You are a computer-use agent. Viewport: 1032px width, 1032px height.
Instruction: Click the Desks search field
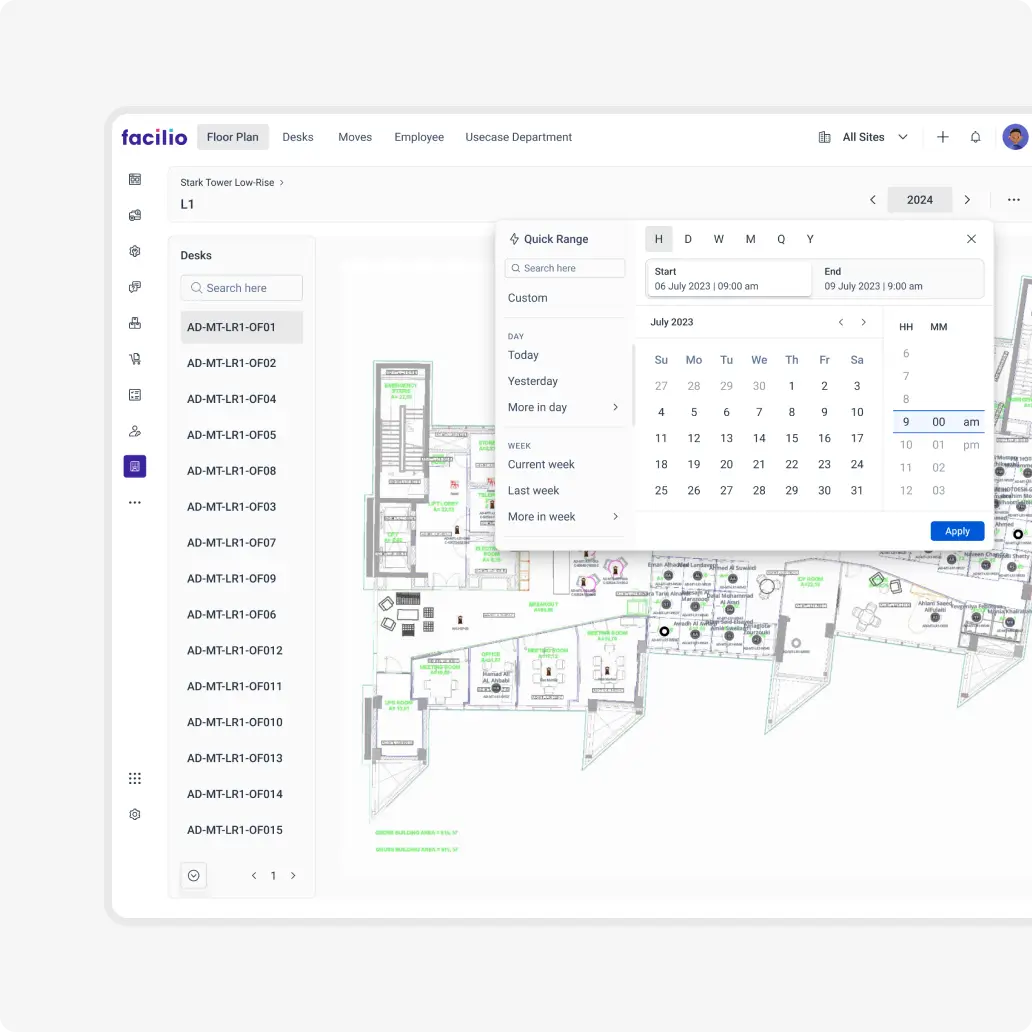[242, 288]
